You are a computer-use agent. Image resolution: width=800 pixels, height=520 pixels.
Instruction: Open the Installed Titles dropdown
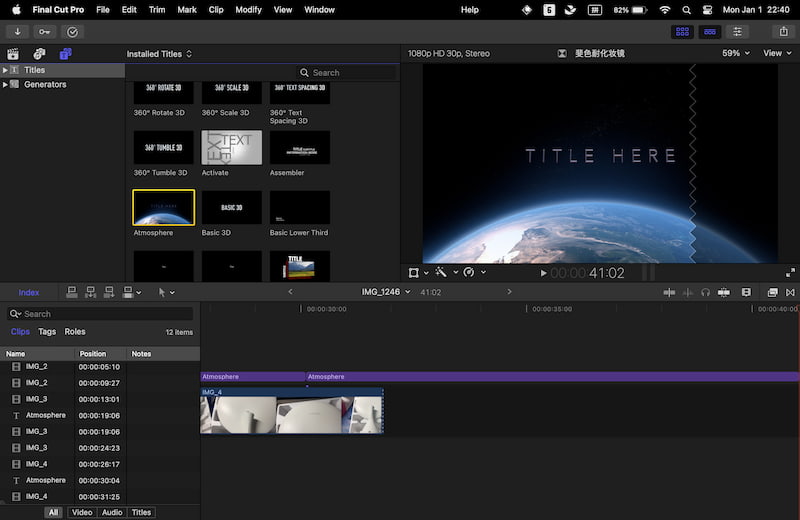pos(159,54)
